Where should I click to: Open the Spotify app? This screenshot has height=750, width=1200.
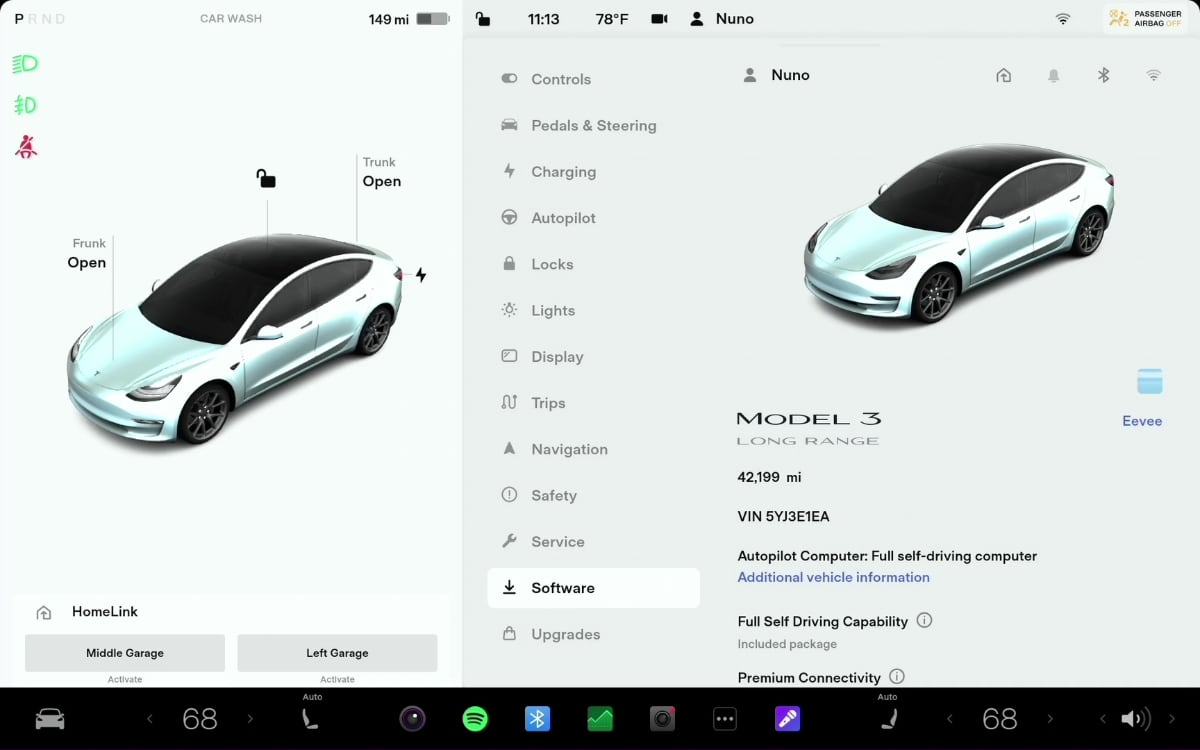click(475, 718)
